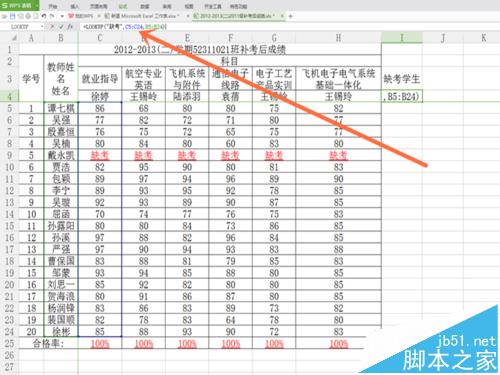Switch to the 新建 Microsoft Excel 工作表 document tab

[x=142, y=16]
